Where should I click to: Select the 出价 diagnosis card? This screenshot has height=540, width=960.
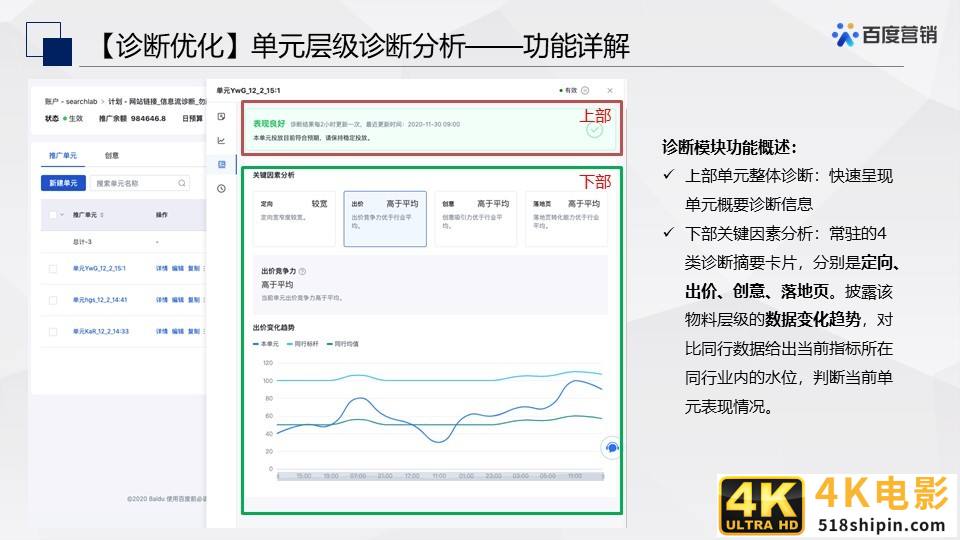point(385,219)
